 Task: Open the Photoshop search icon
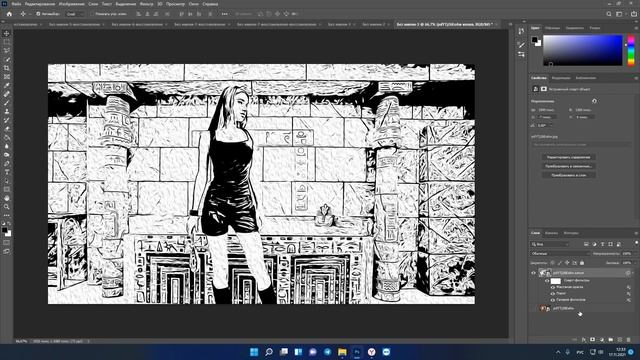(609, 14)
